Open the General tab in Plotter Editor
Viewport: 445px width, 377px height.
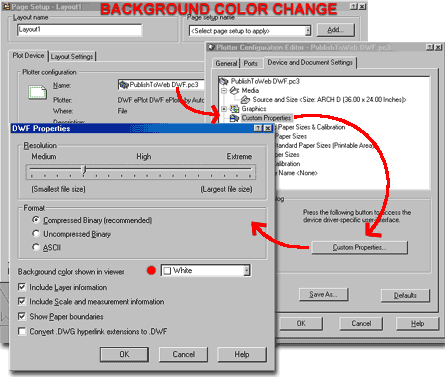point(226,63)
